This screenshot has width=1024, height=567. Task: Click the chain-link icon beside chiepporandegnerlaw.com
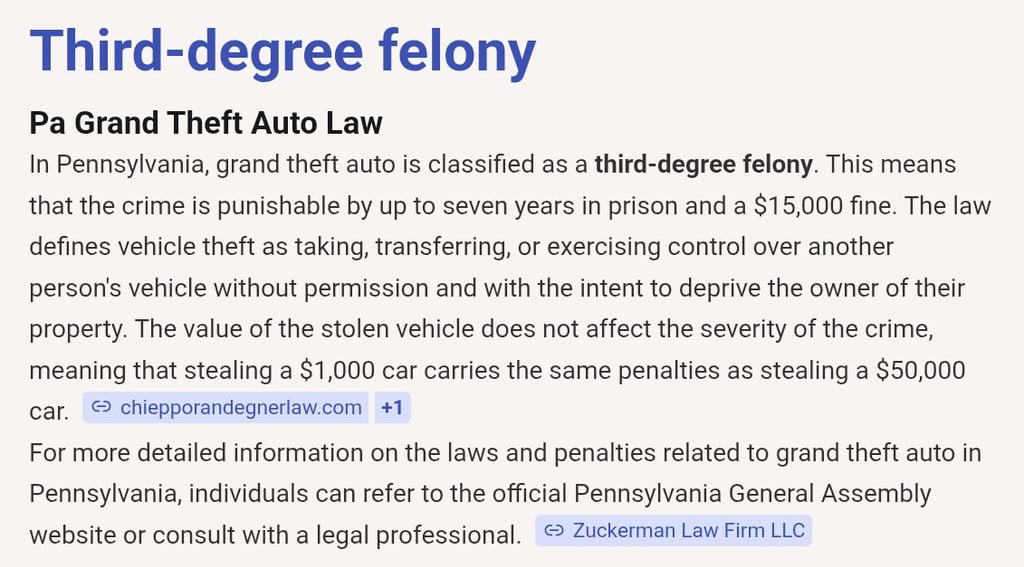pos(100,407)
